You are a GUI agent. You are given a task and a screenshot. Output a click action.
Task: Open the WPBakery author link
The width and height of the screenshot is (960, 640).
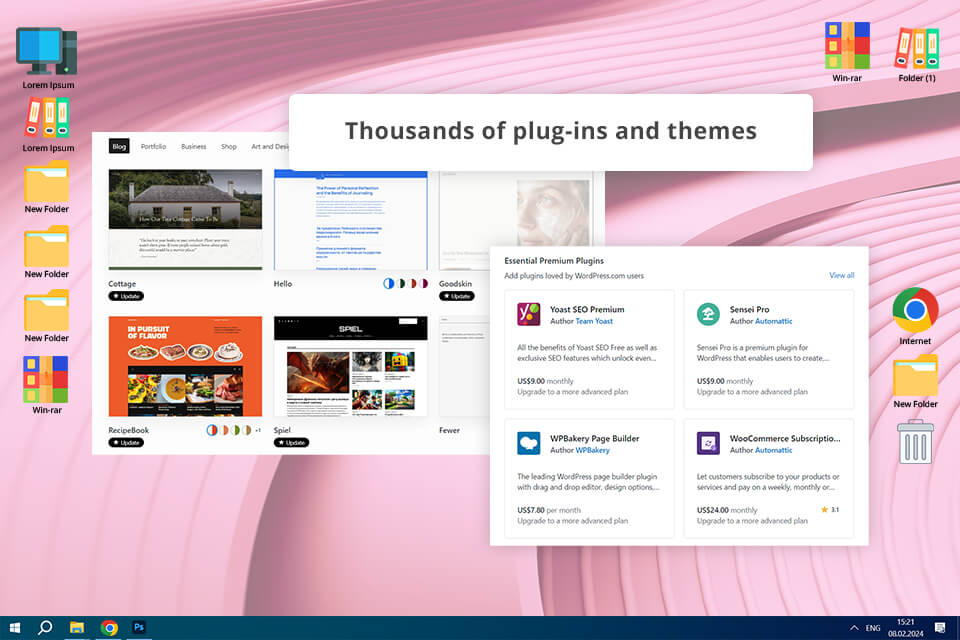(x=593, y=450)
